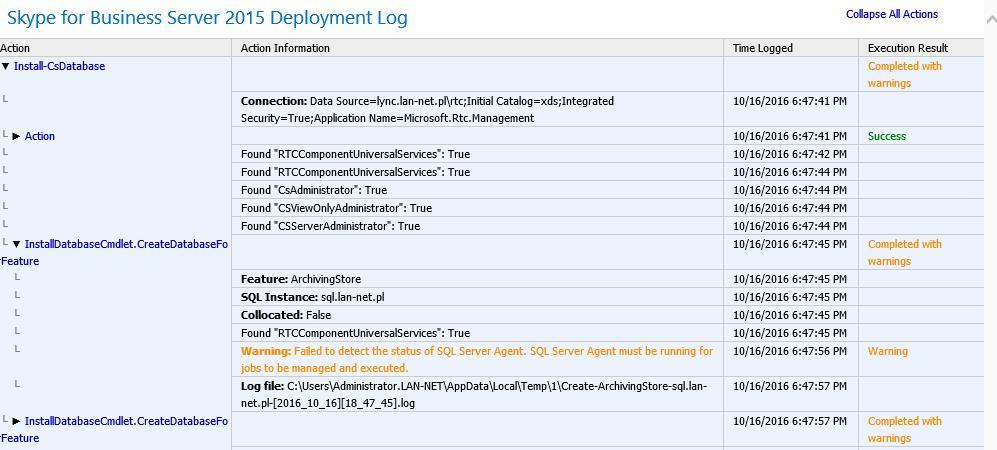
Task: Expand the Action row triangle
Action: 17,136
